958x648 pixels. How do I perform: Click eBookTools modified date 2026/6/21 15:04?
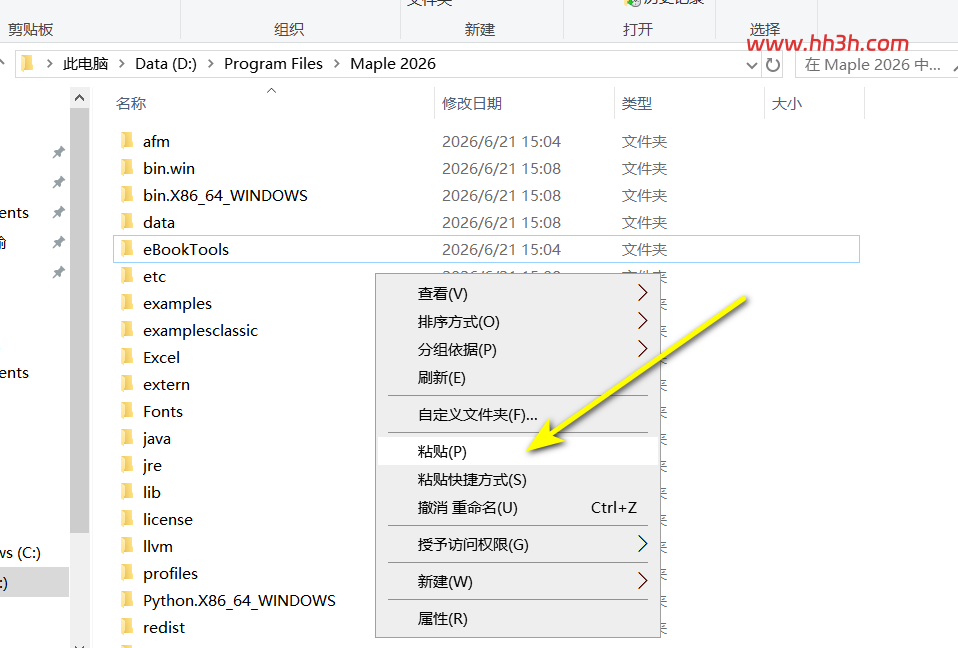(501, 249)
